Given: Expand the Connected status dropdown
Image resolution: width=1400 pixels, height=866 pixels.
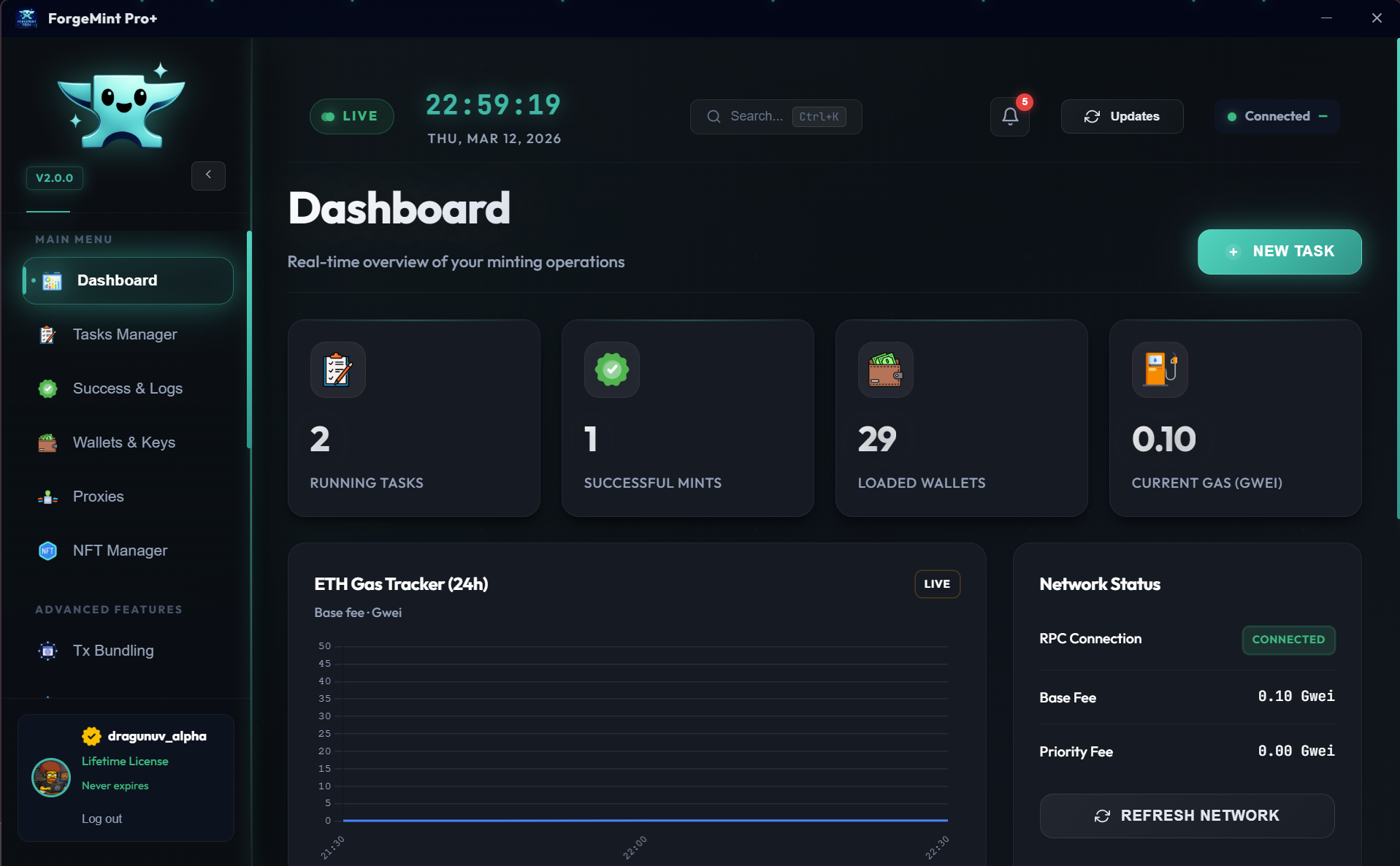Looking at the screenshot, I should pos(1277,117).
